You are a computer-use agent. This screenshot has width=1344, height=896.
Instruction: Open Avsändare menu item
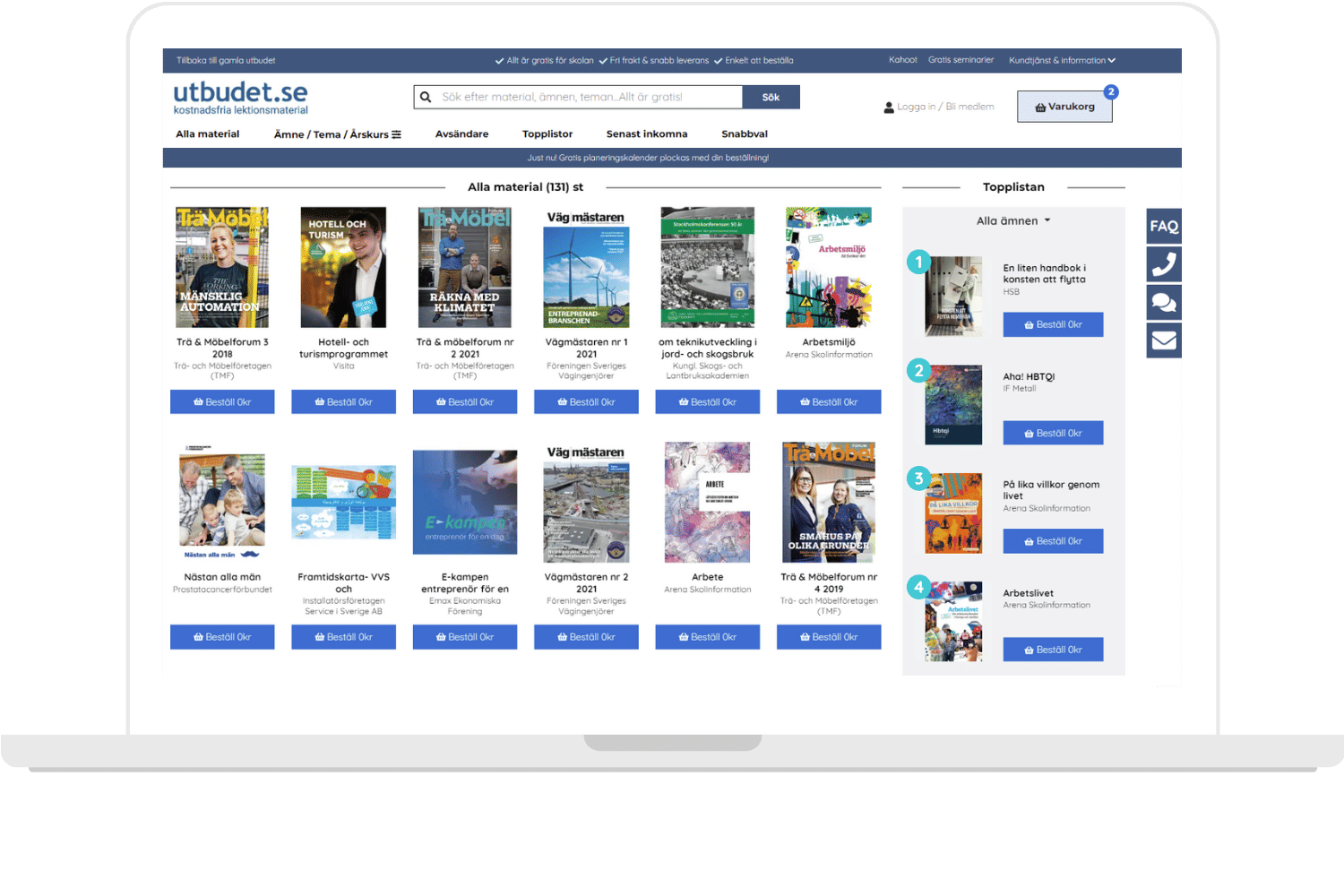point(461,134)
